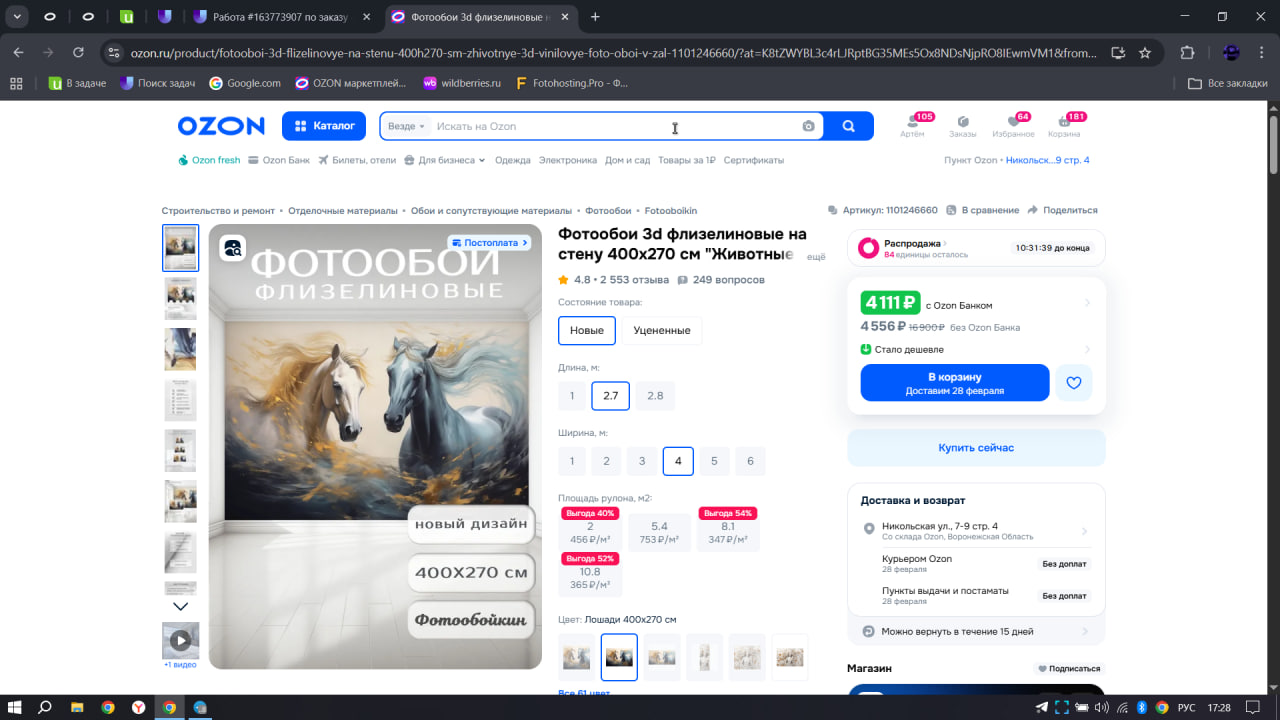Viewport: 1280px width, 720px height.
Task: Add product to В сравнение
Action: point(983,211)
